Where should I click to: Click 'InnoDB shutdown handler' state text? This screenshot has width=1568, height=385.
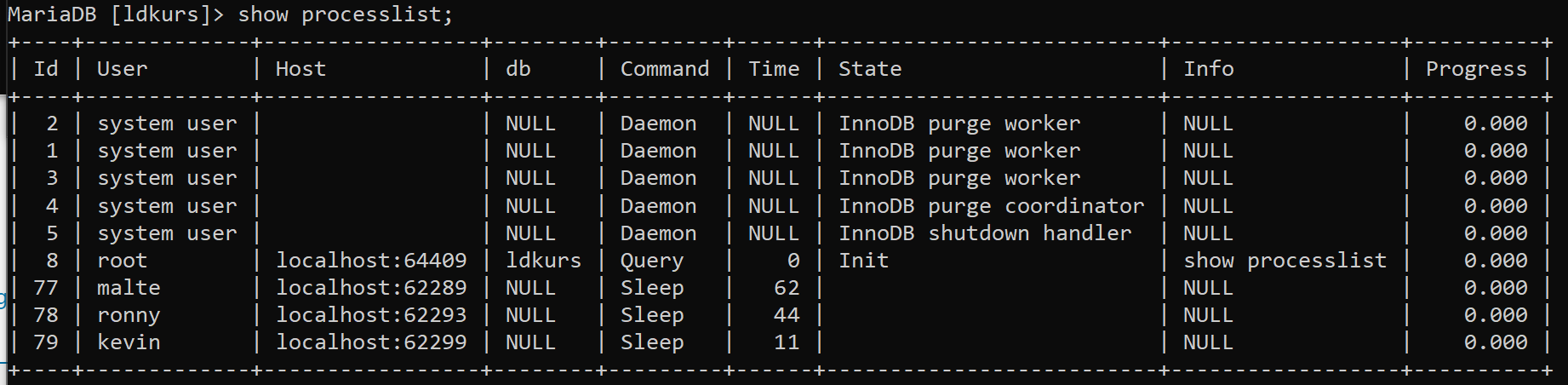[x=985, y=233]
